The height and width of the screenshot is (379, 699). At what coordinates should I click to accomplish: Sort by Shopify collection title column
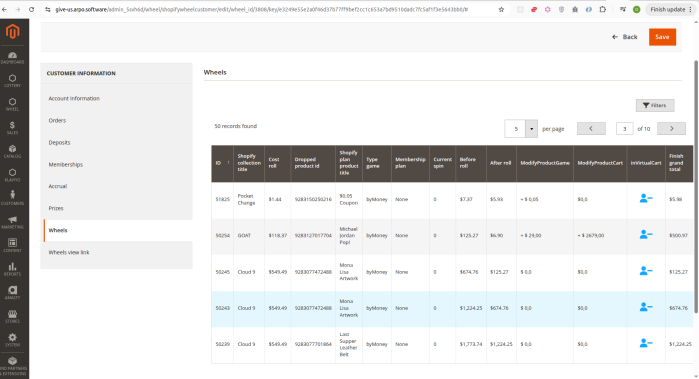tap(249, 163)
